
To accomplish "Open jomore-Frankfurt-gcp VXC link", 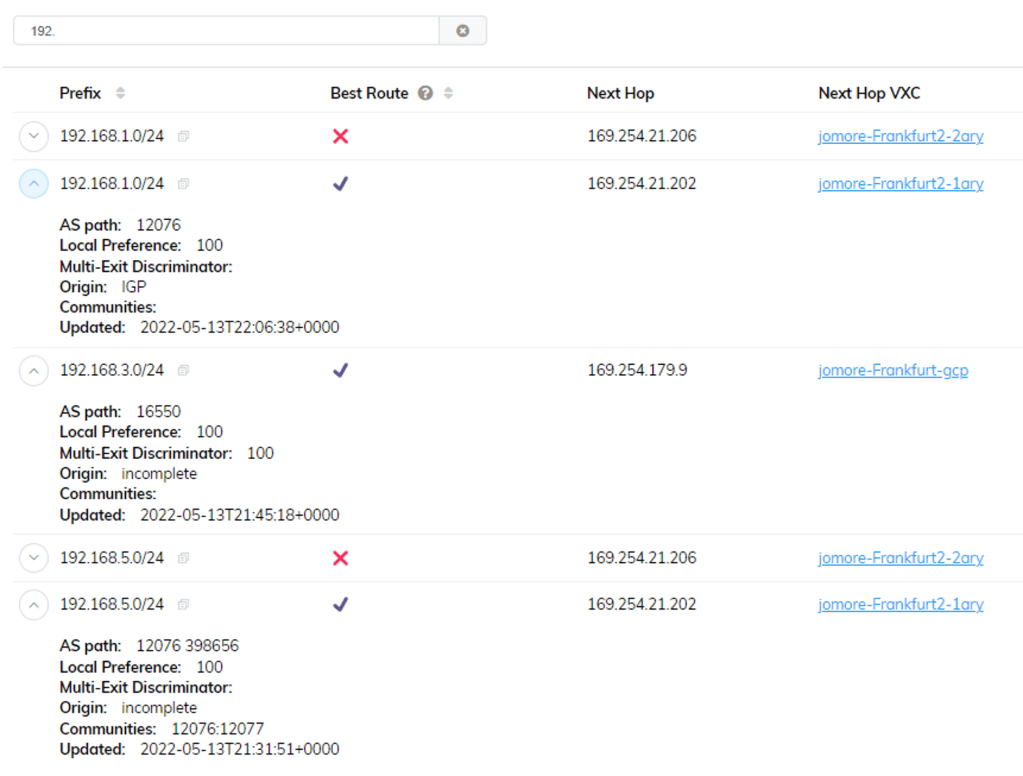I will (892, 371).
